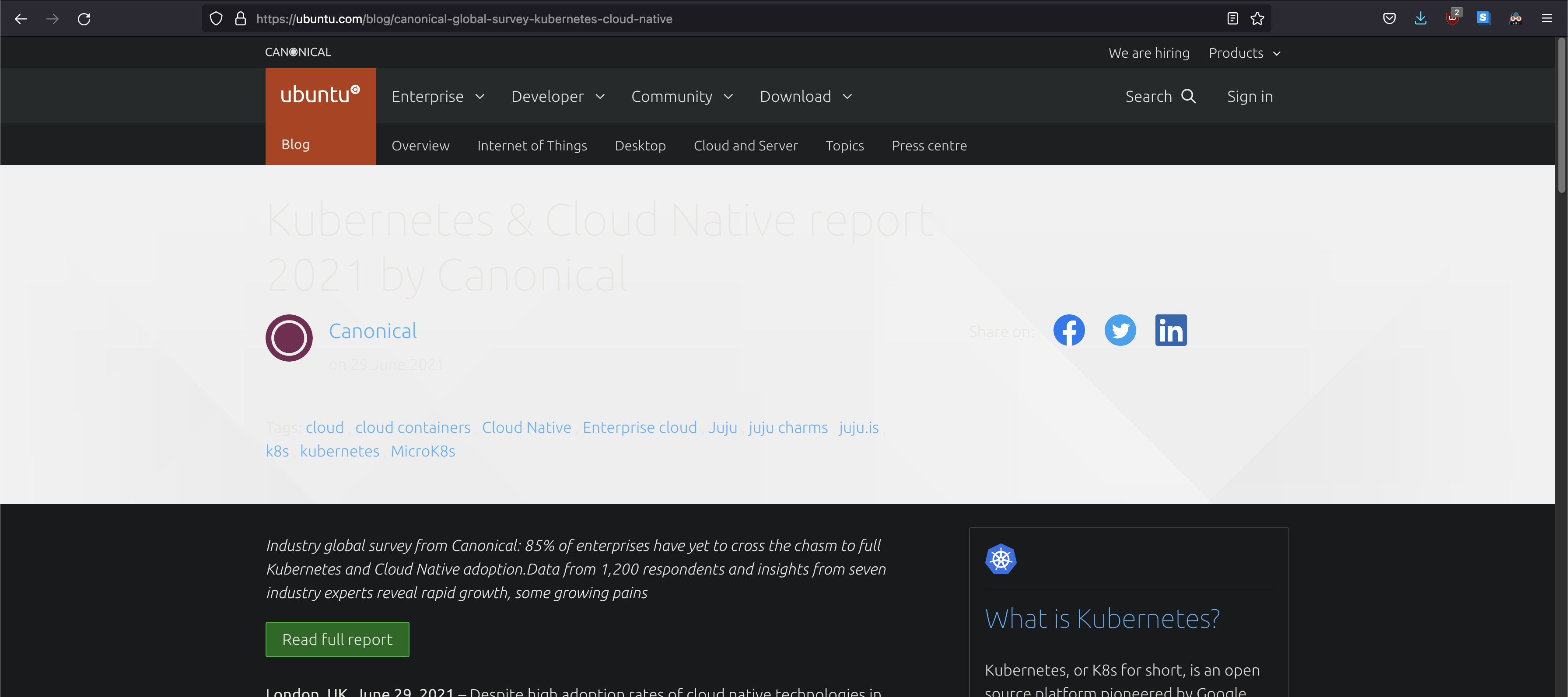Viewport: 1568px width, 697px height.
Task: Share the article on LinkedIn
Action: tap(1170, 330)
